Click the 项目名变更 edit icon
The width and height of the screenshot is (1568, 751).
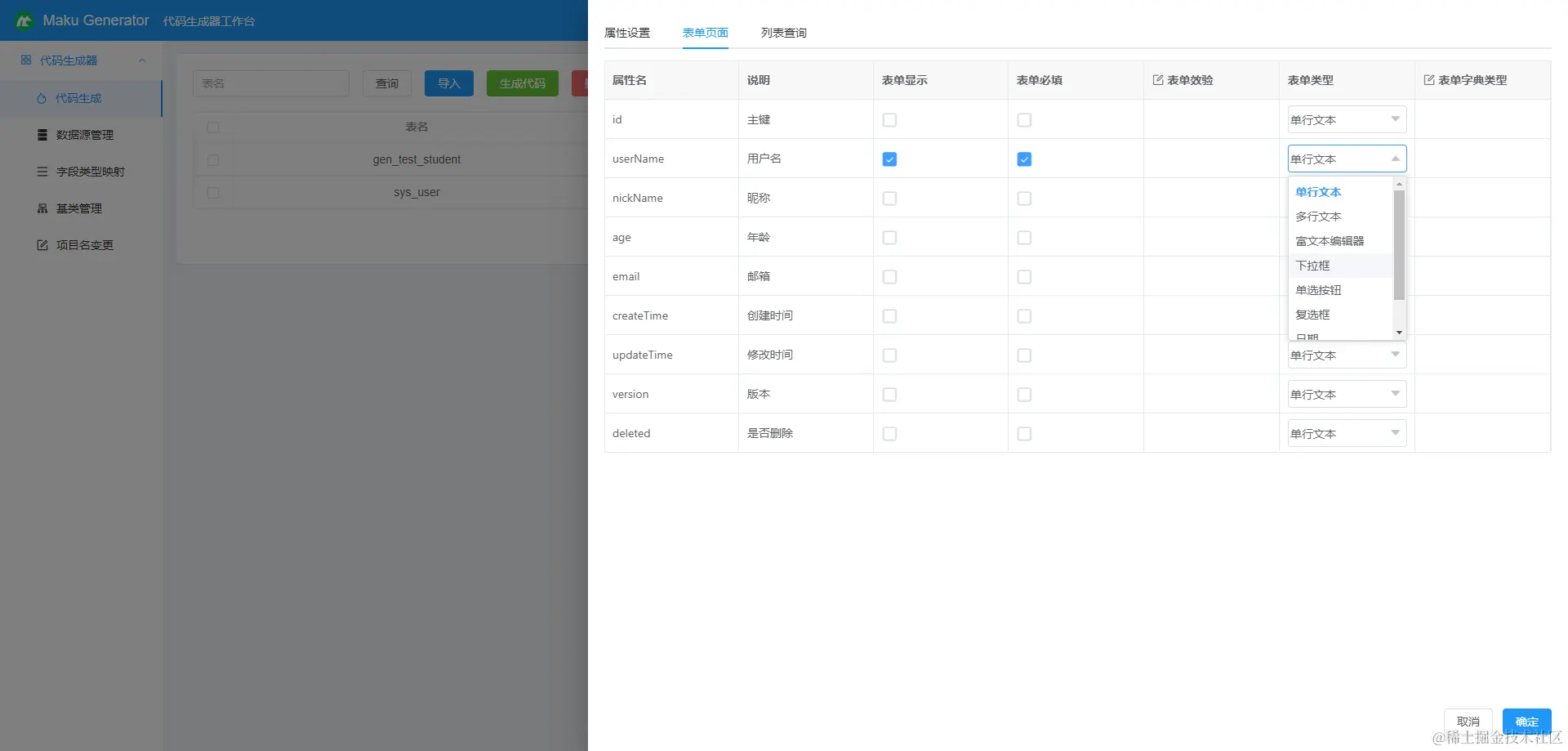coord(42,245)
